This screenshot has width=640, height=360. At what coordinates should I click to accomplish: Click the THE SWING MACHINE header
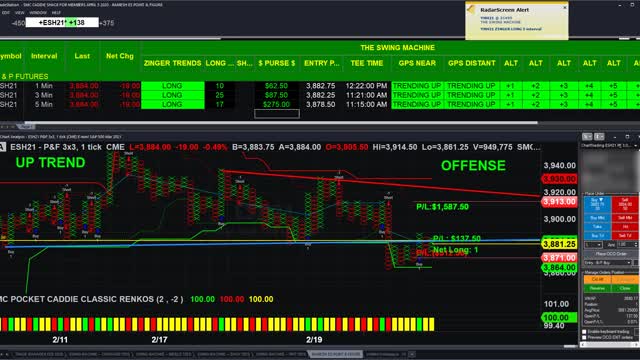tap(398, 48)
